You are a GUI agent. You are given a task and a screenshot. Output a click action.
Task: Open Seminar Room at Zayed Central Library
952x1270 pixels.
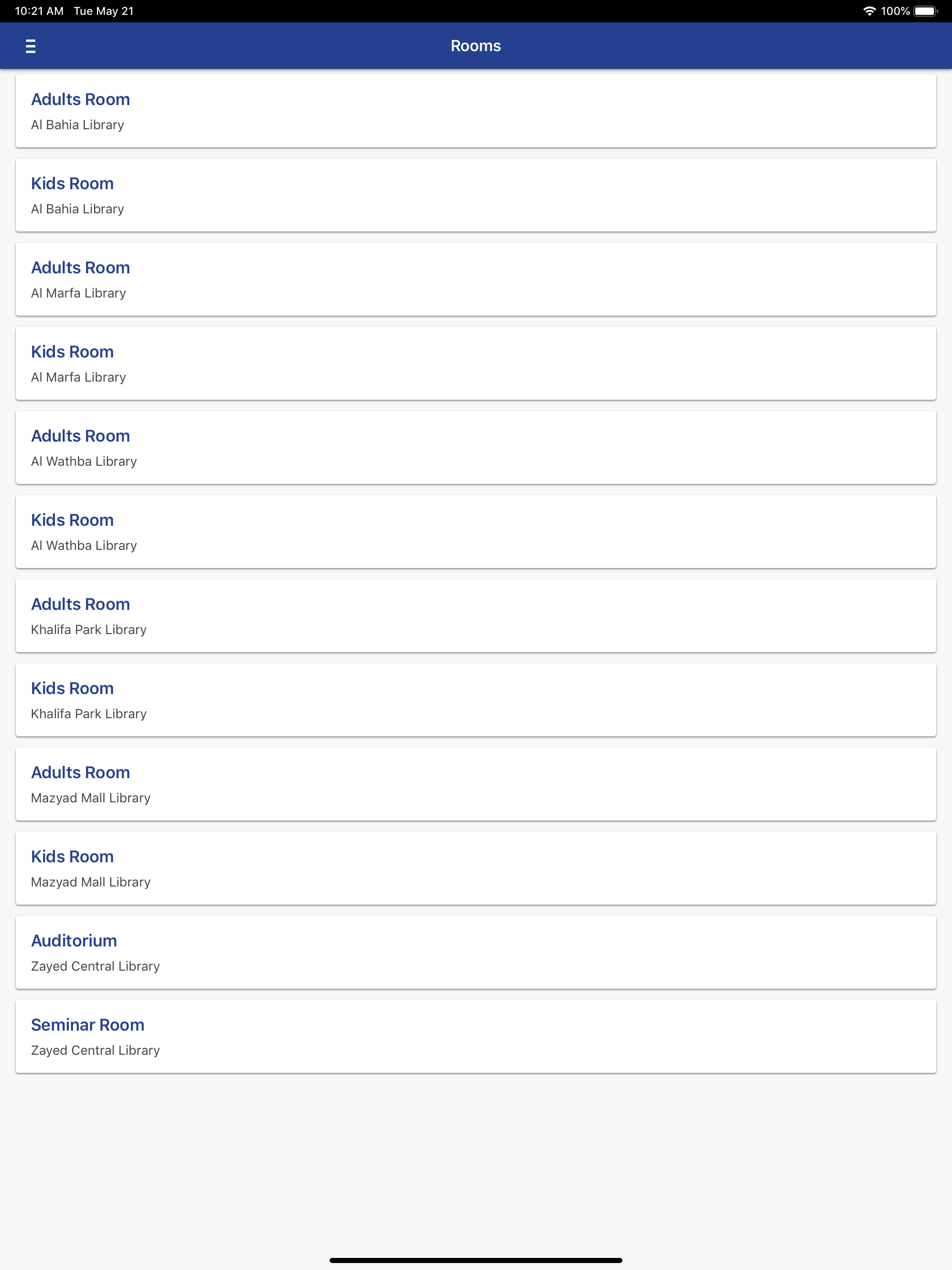point(476,1036)
